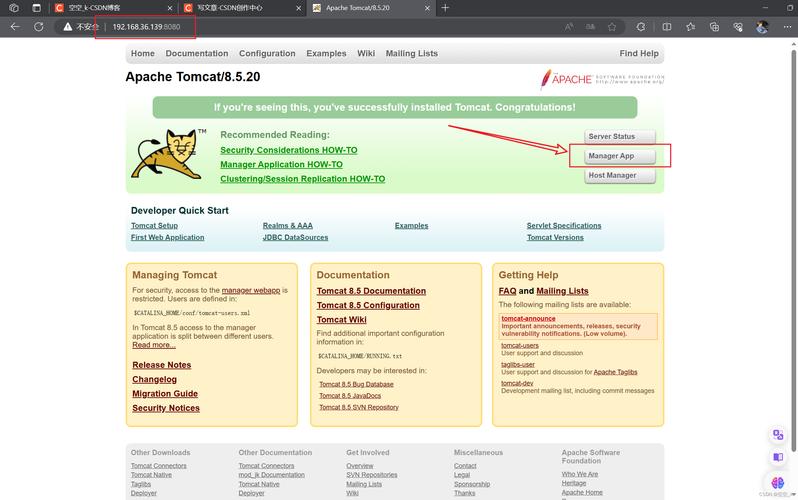
Task: Open Examples in Tomcat navigation bar
Action: (326, 53)
